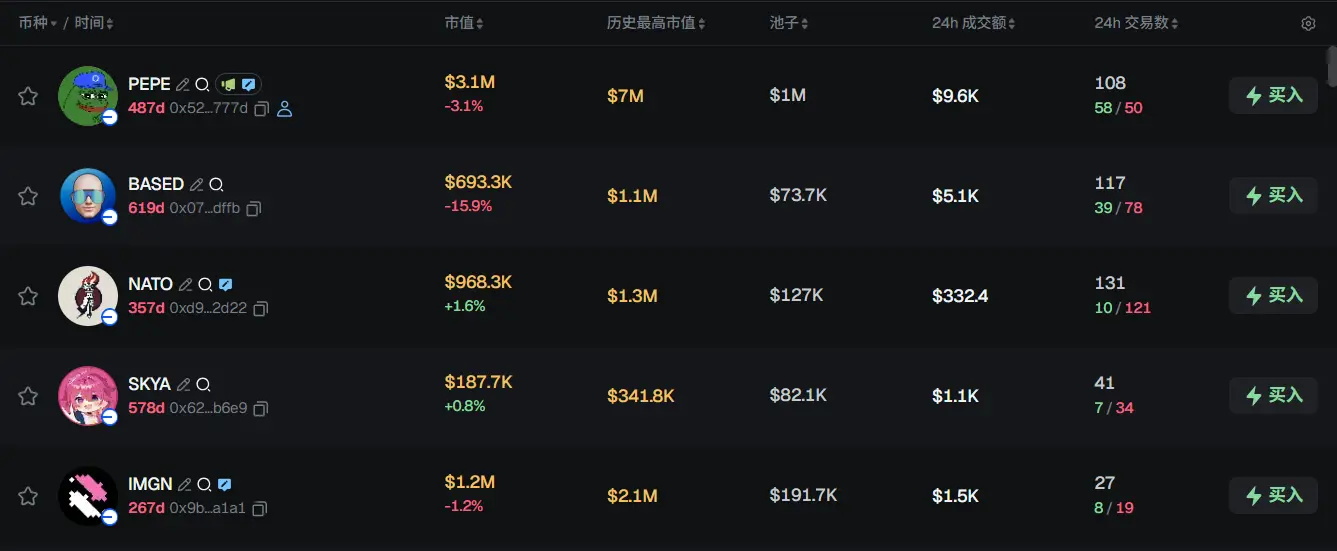
Task: Open the blue note badge beside IMGN
Action: click(225, 484)
